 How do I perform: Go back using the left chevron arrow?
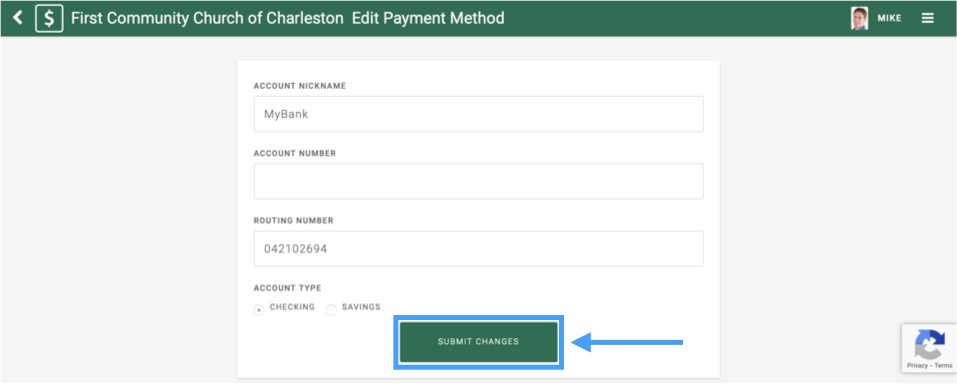point(18,18)
